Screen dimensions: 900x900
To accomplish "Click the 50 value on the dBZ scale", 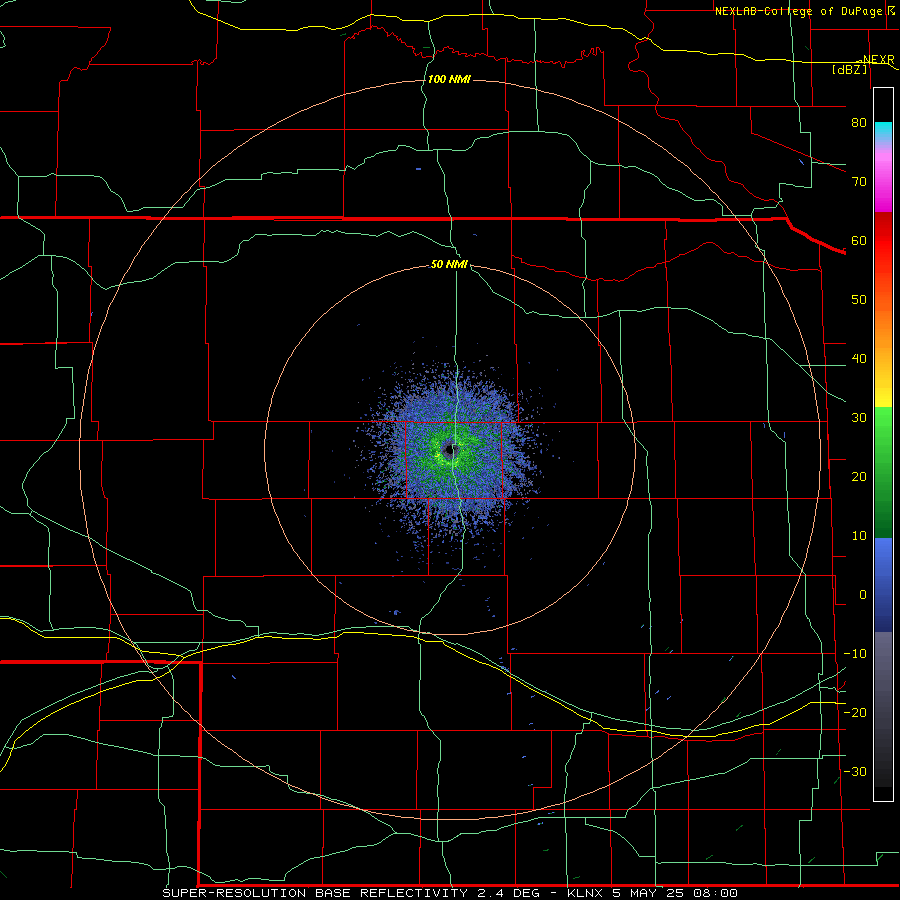I will click(x=859, y=300).
